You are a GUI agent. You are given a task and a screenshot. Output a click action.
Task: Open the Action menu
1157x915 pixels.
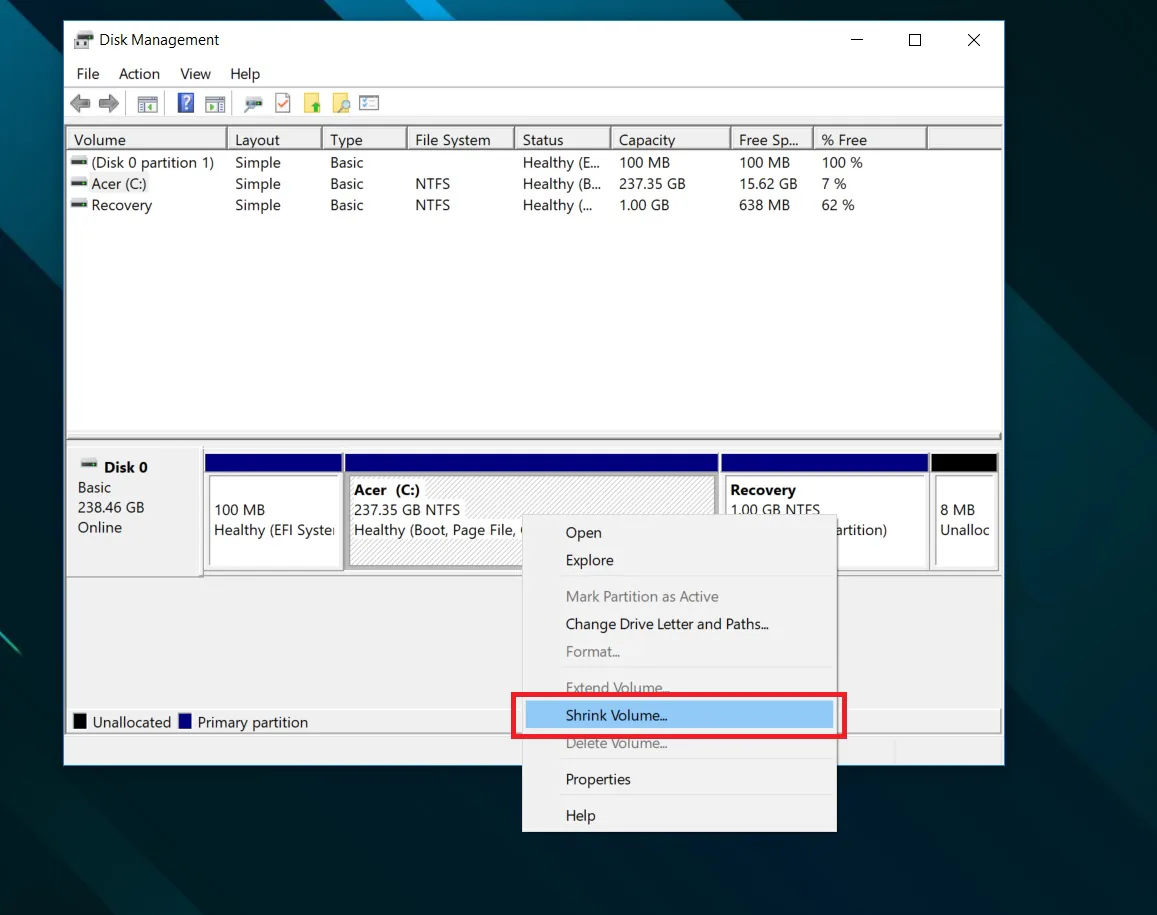tap(139, 74)
